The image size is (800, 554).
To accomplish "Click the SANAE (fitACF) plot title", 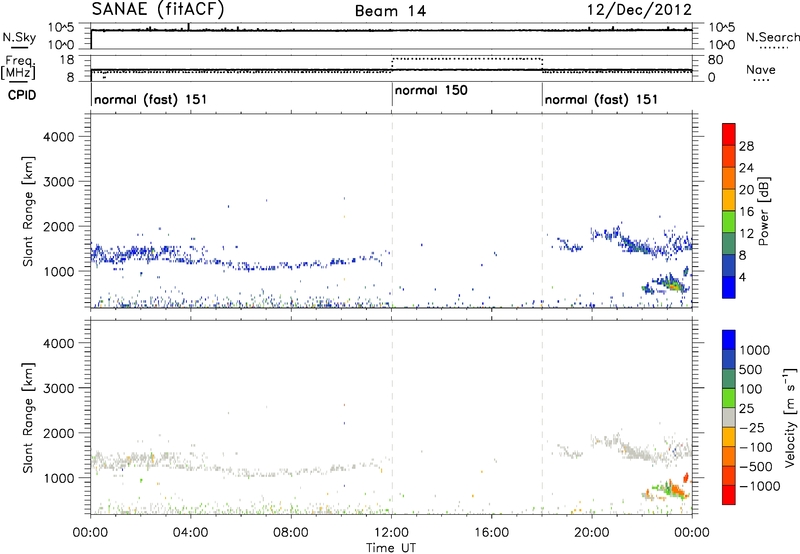I will click(158, 10).
